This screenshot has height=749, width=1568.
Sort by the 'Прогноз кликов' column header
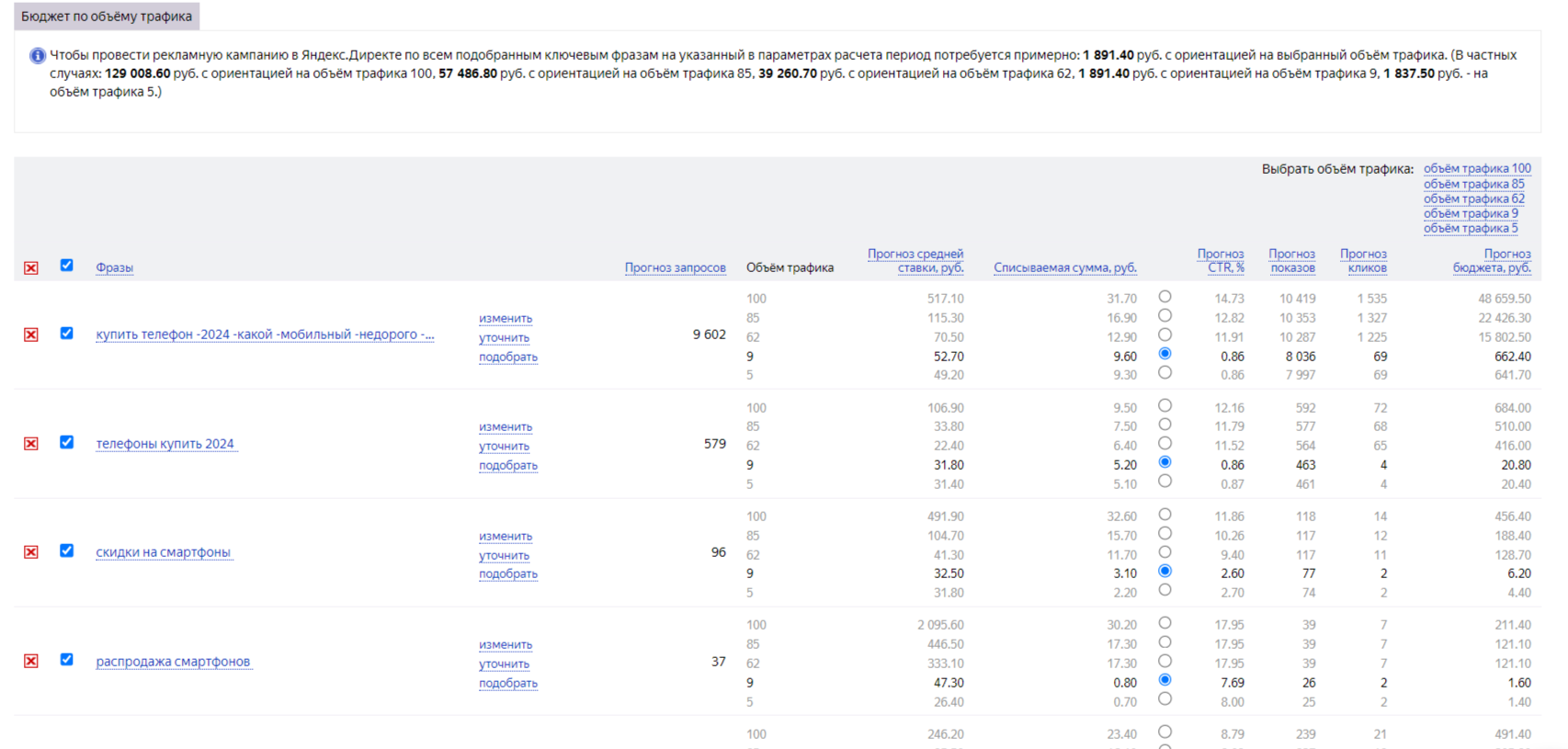1364,261
